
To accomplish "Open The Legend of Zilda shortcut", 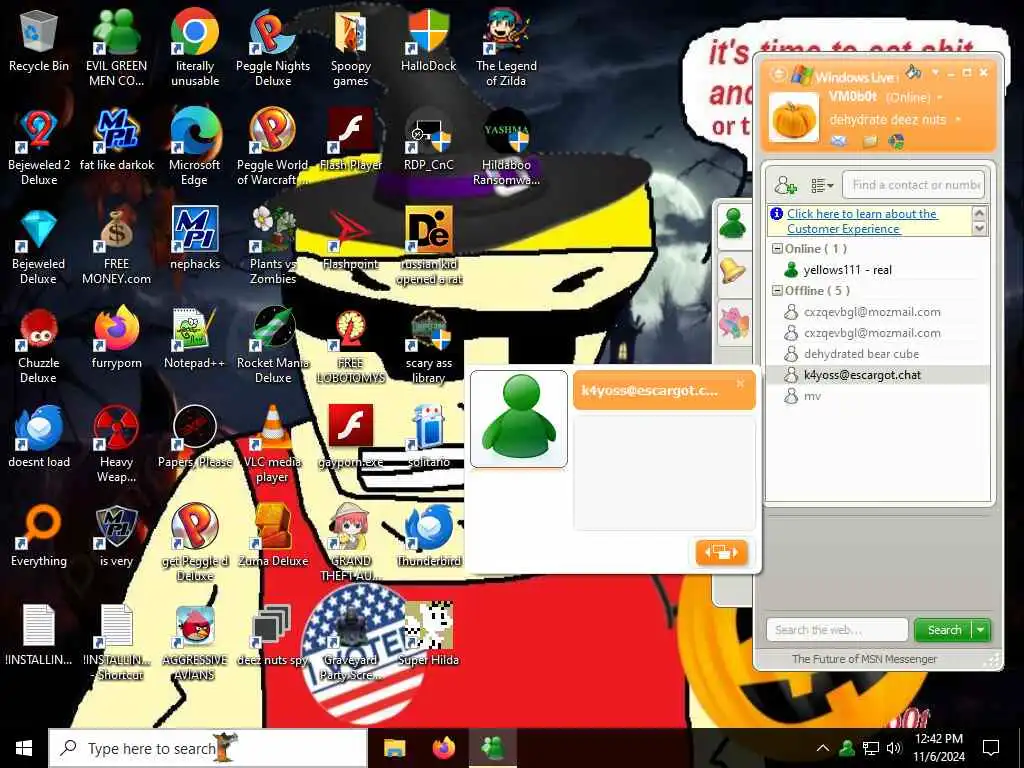I will click(506, 48).
